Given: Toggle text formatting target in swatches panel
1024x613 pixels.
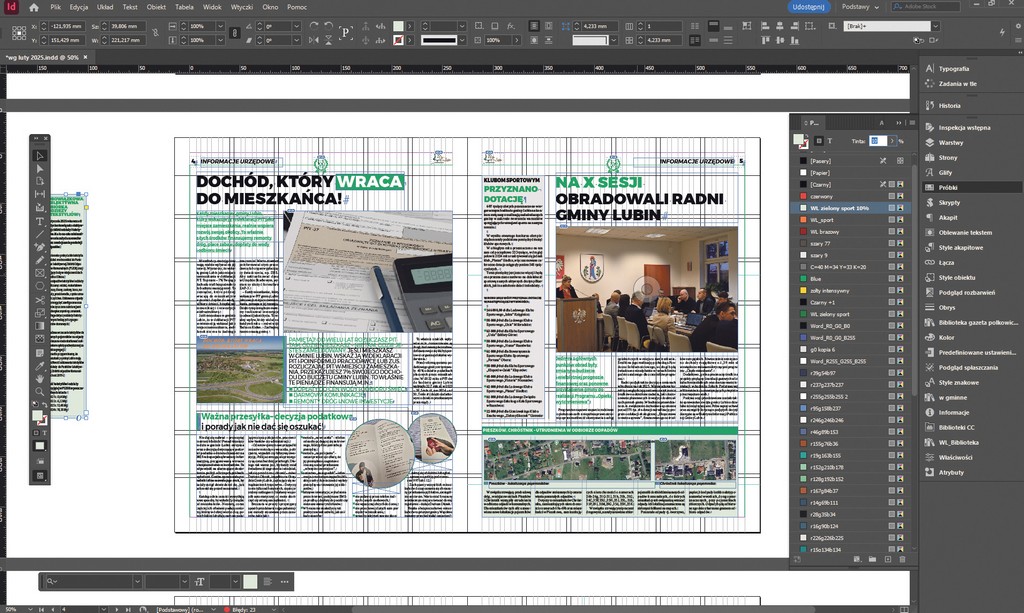Looking at the screenshot, I should 830,141.
